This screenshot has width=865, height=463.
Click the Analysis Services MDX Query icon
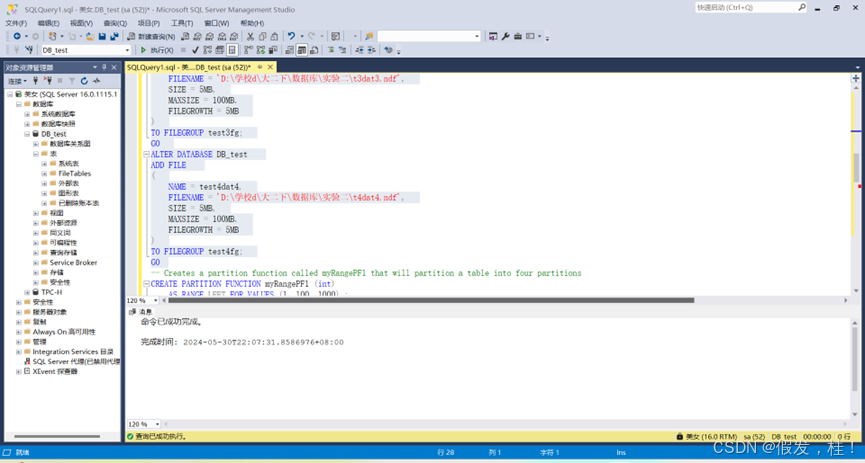point(197,36)
